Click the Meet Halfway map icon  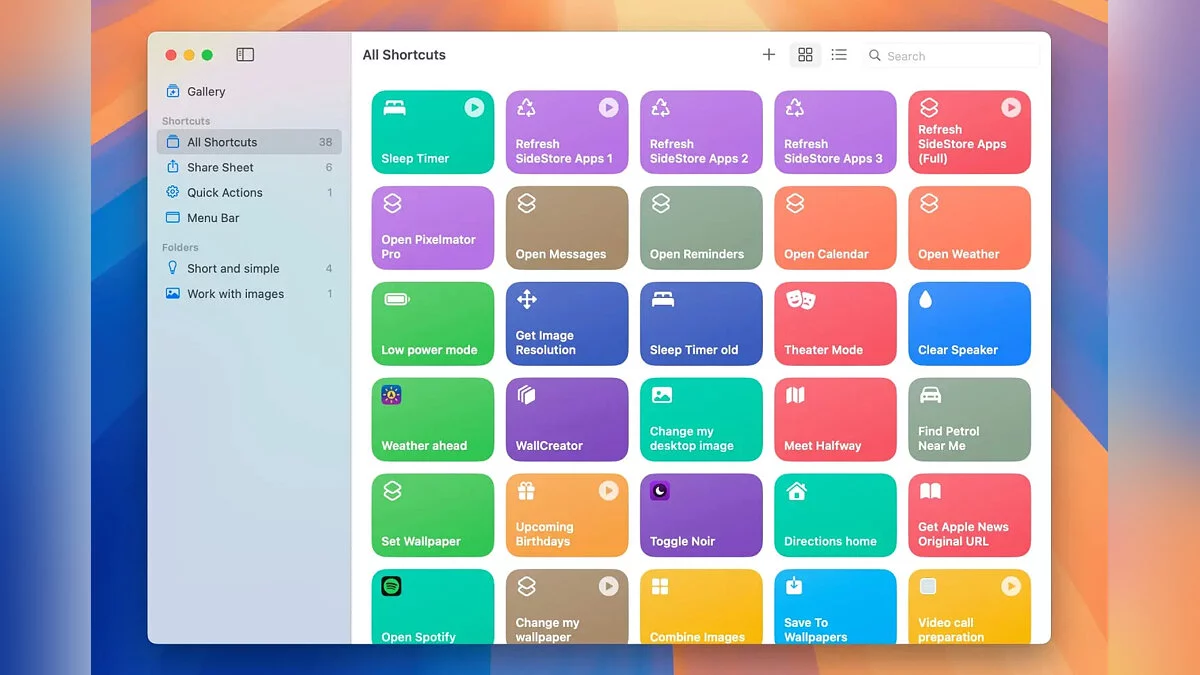796,395
